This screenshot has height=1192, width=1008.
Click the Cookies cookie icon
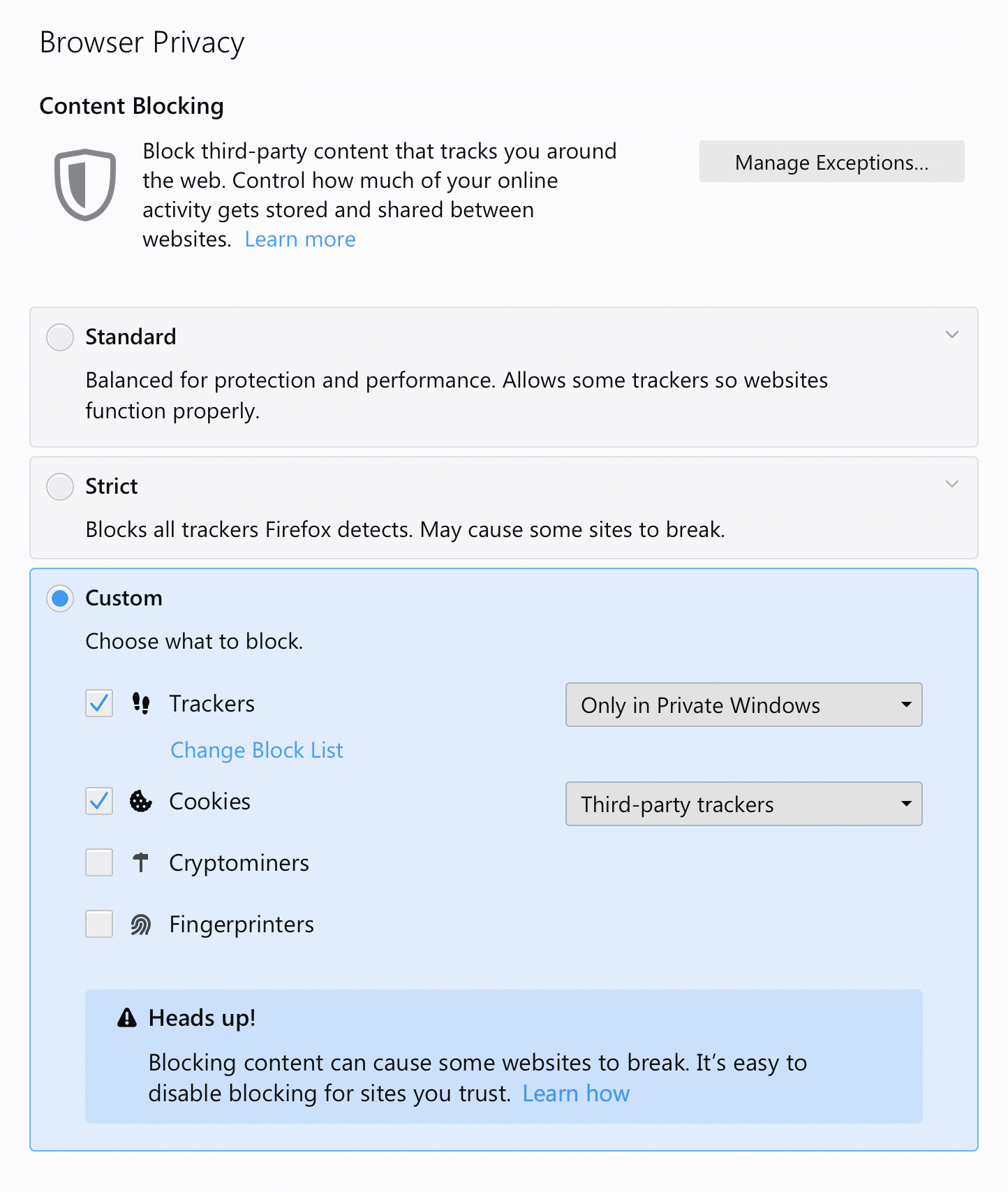[x=141, y=801]
